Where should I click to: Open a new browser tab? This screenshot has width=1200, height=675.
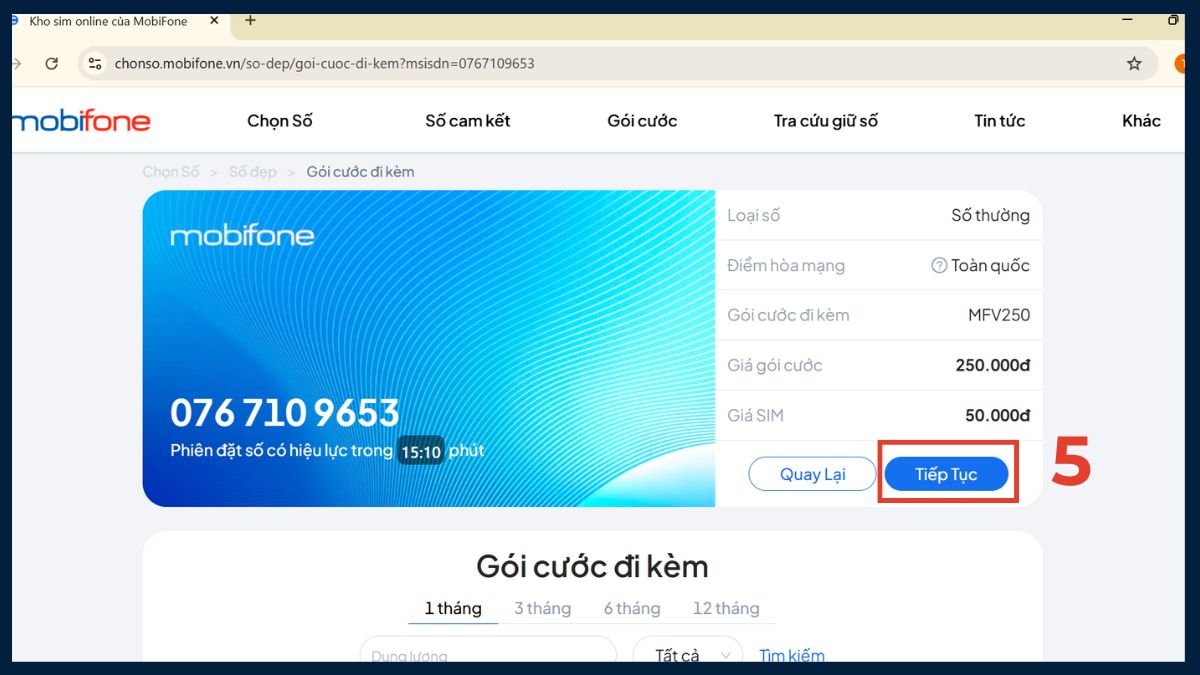coord(249,20)
